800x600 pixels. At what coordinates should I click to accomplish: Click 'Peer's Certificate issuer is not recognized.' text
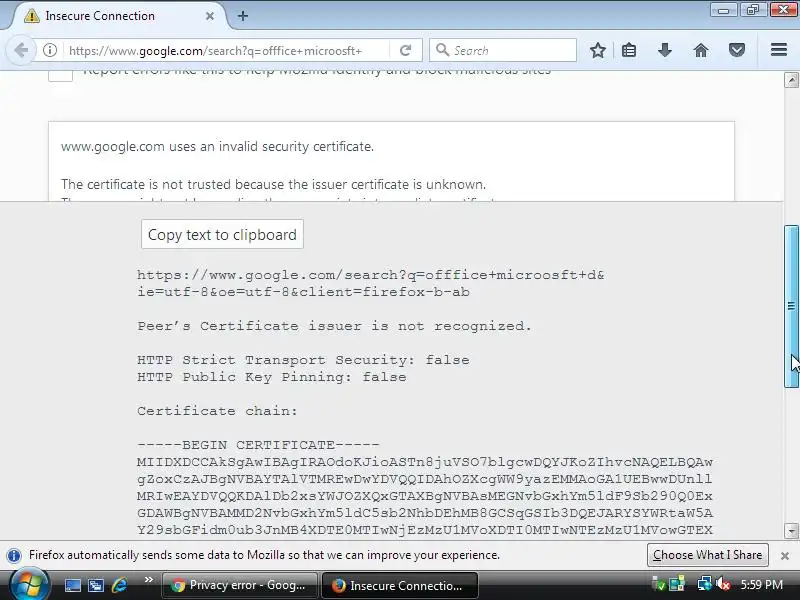tap(334, 326)
